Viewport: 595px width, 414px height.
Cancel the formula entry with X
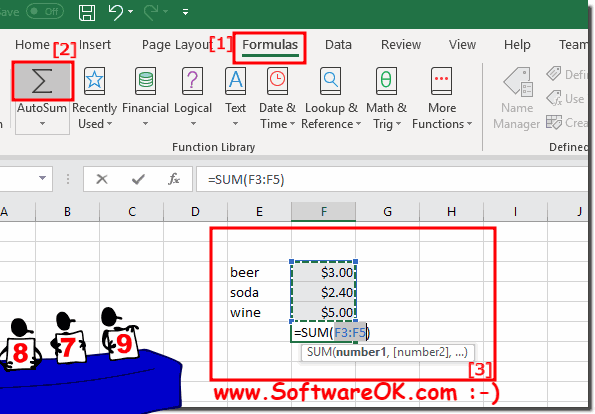pyautogui.click(x=102, y=179)
